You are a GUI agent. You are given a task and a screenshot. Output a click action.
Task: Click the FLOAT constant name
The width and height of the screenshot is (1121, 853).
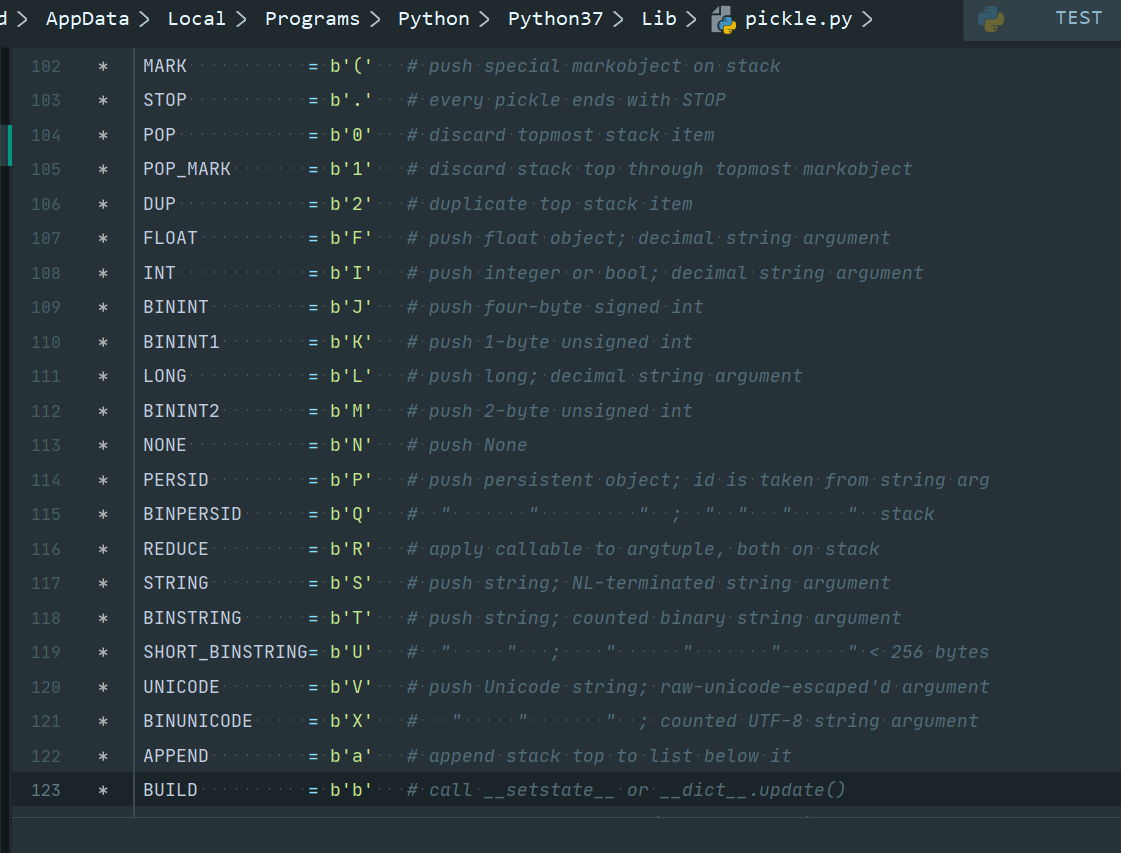click(x=170, y=238)
